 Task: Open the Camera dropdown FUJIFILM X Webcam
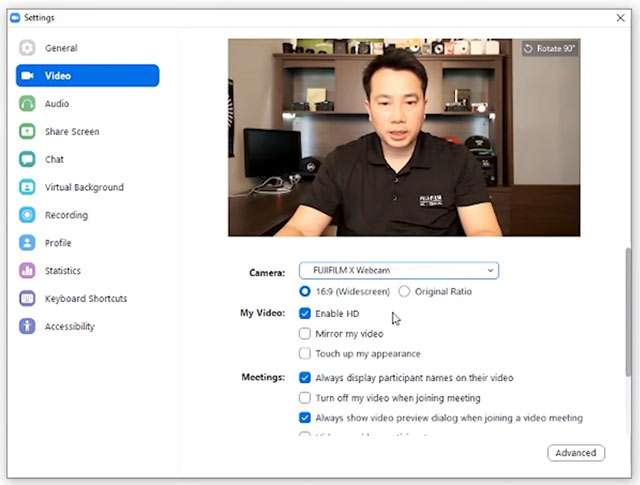pyautogui.click(x=398, y=271)
